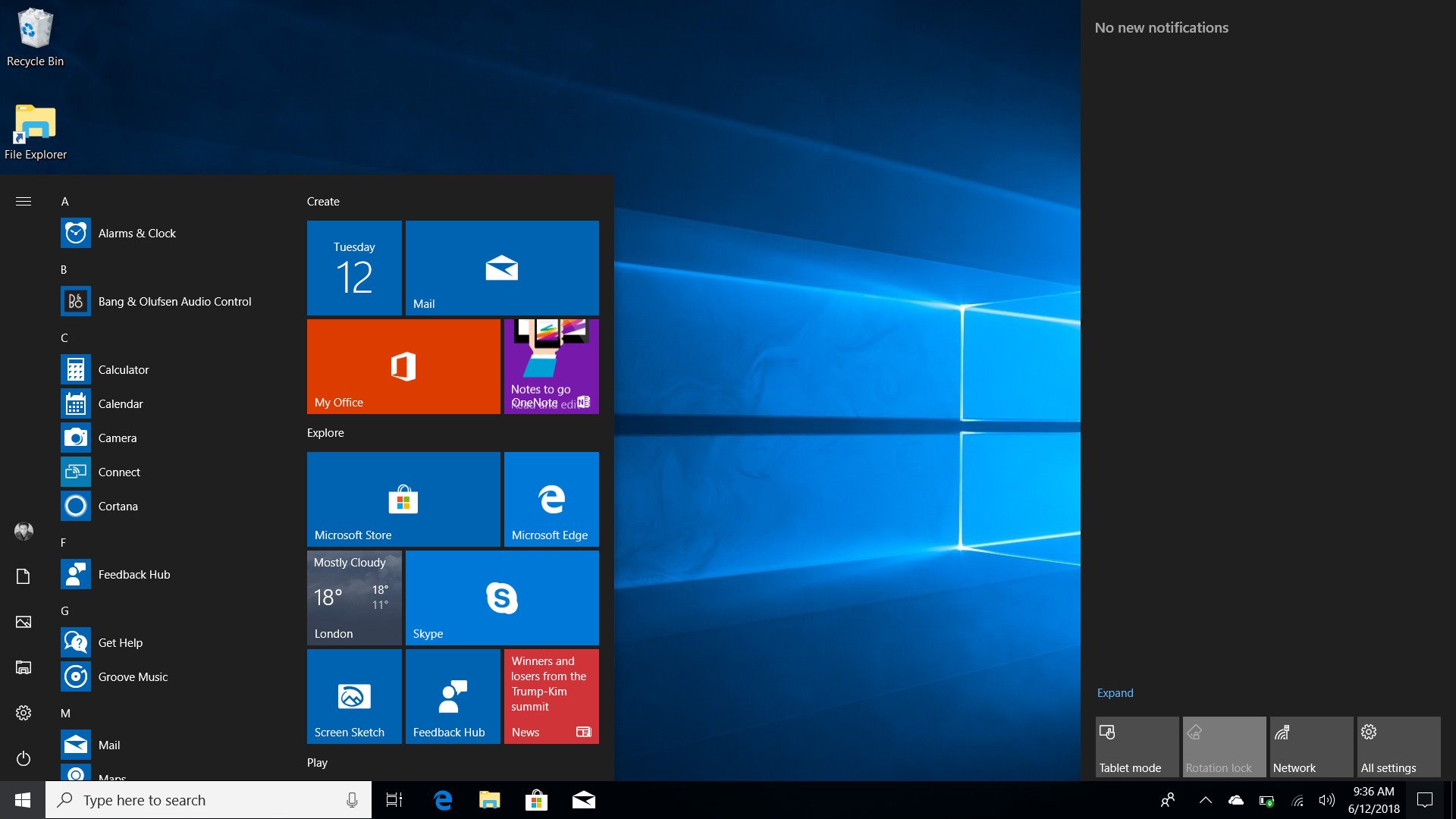Open user account picture in Start sidebar
Viewport: 1456px width, 819px height.
coord(24,531)
